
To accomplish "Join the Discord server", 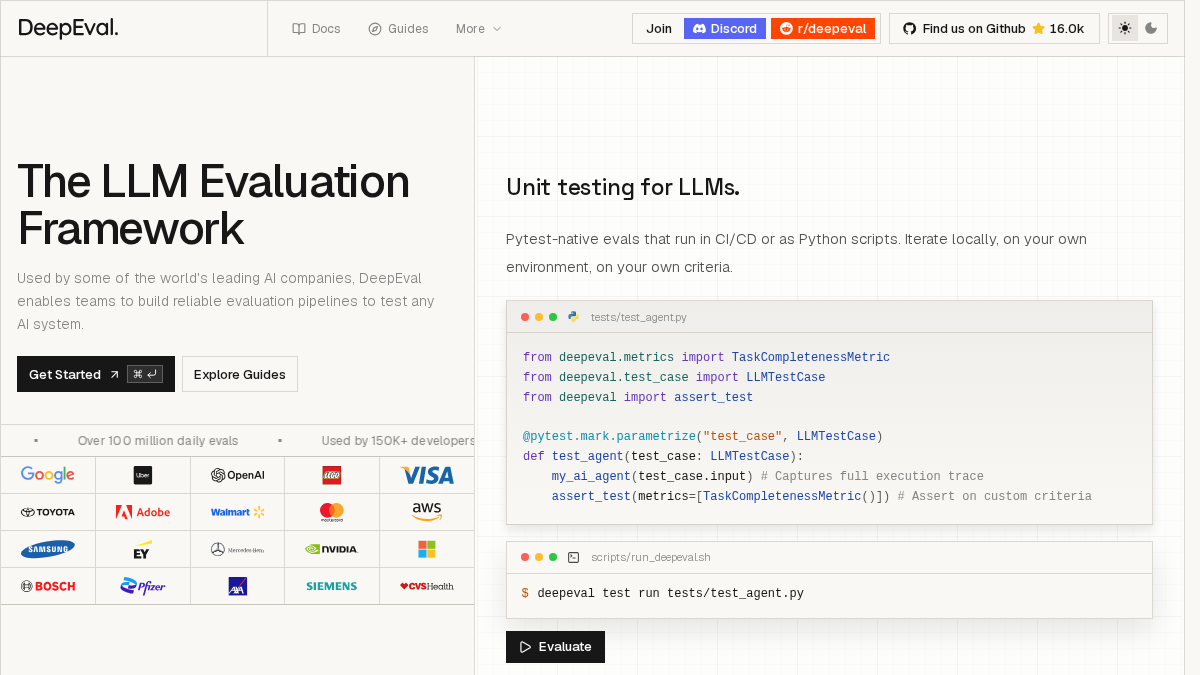I will click(725, 29).
